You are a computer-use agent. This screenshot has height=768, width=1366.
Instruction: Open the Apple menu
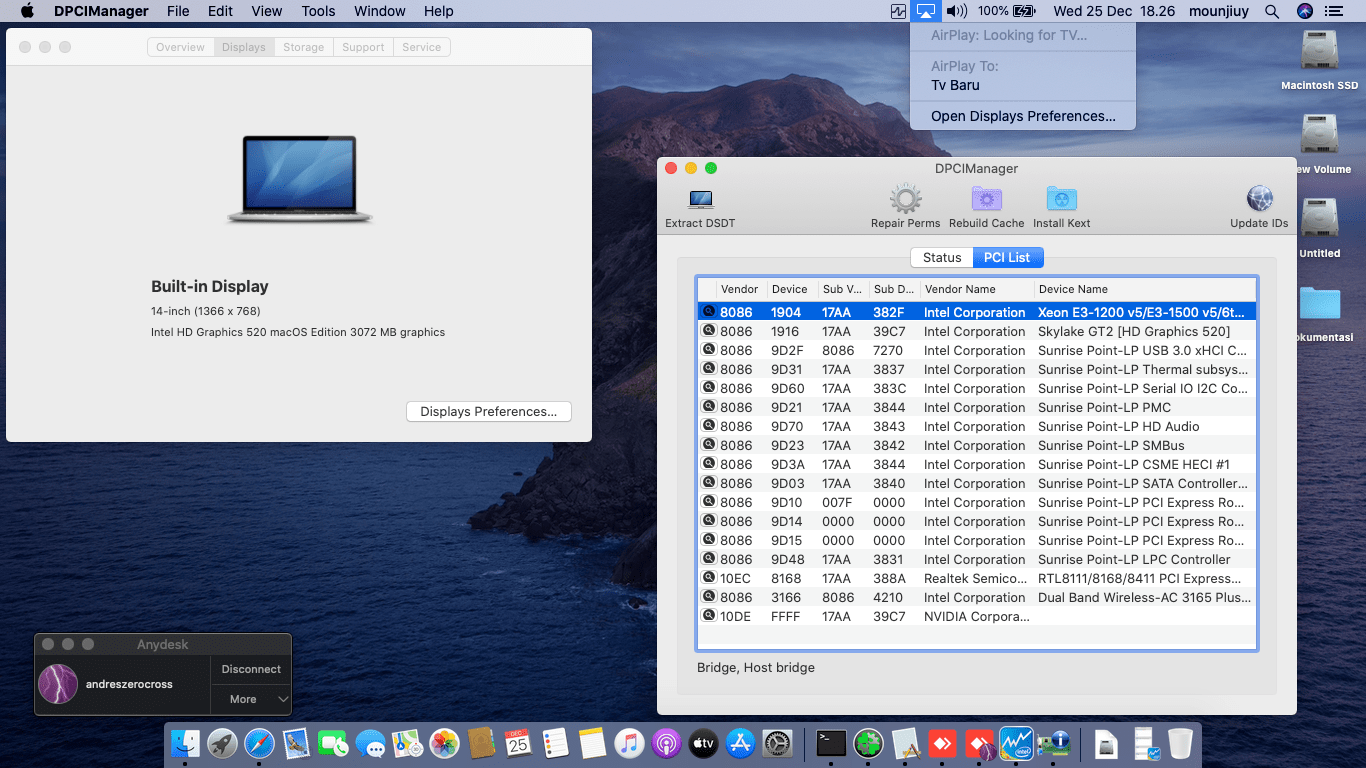[x=27, y=11]
